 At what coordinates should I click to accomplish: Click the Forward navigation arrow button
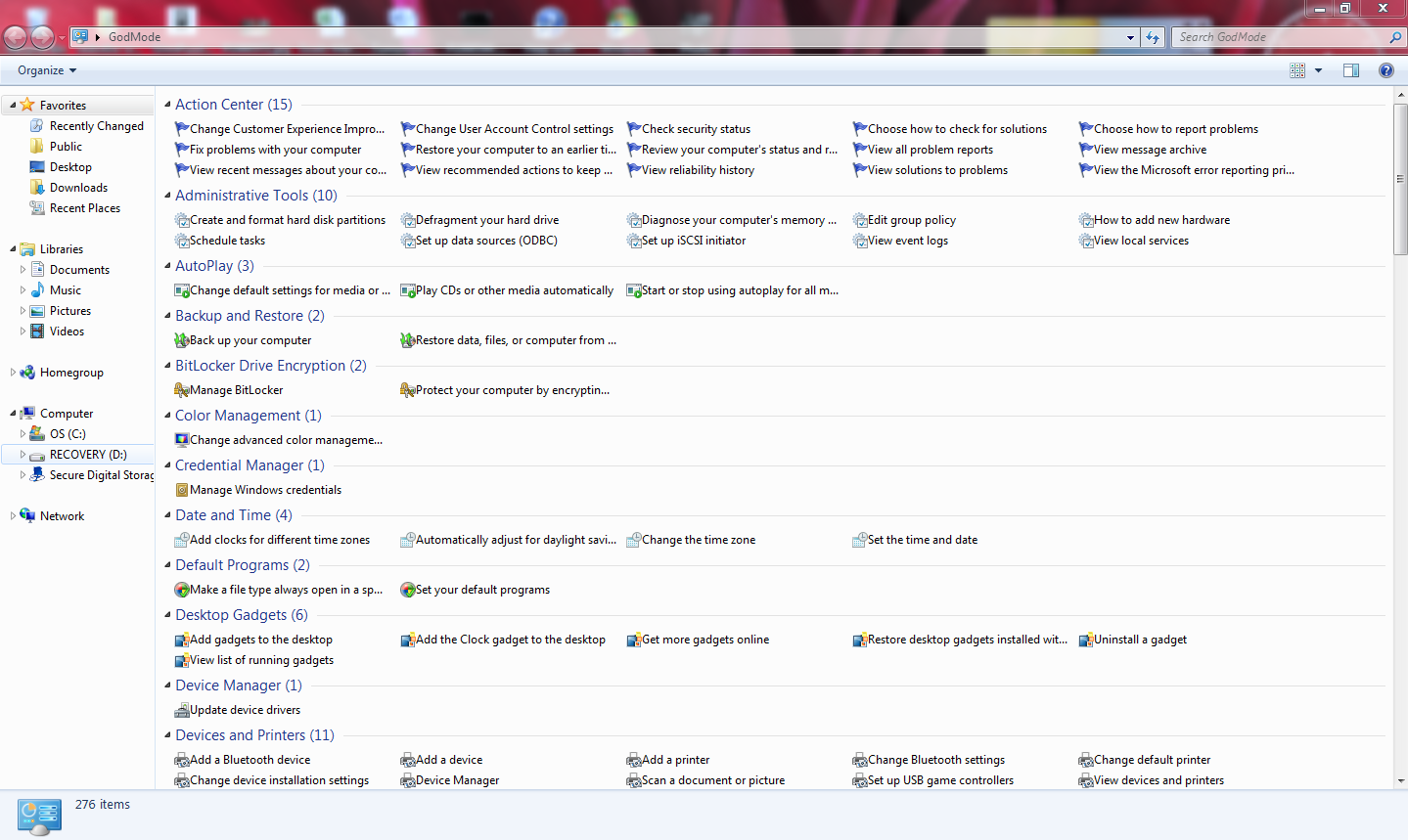coord(42,37)
